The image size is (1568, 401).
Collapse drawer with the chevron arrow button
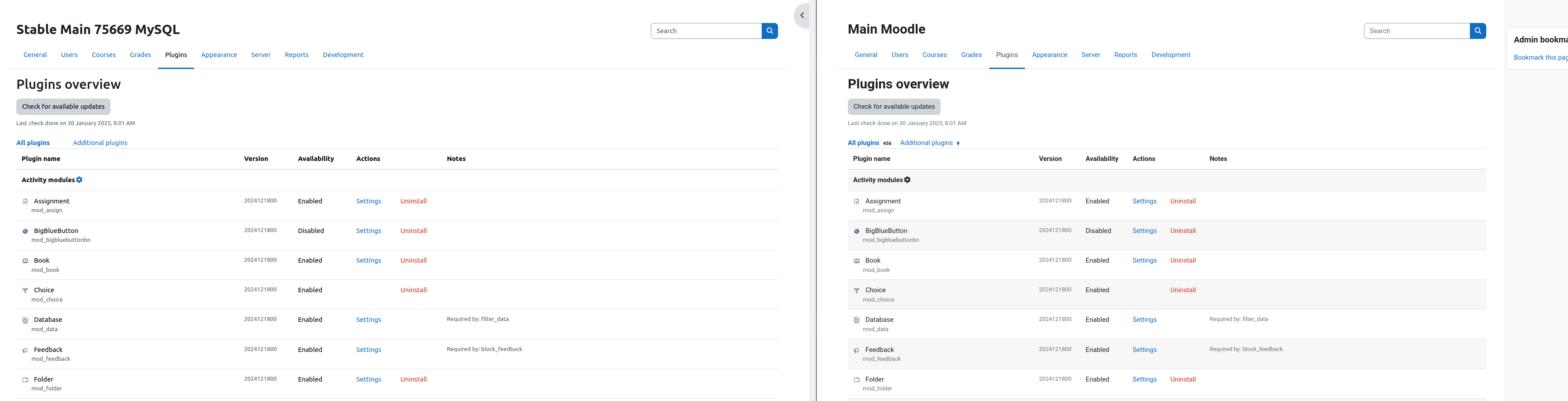(802, 15)
